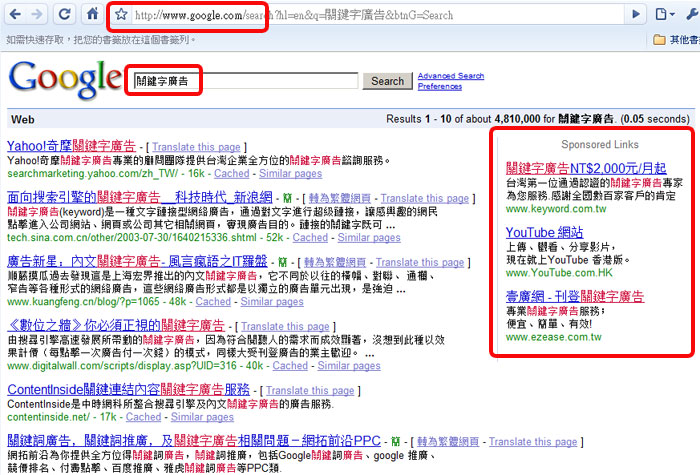
Task: Go forward with the forward arrow
Action: (37, 15)
